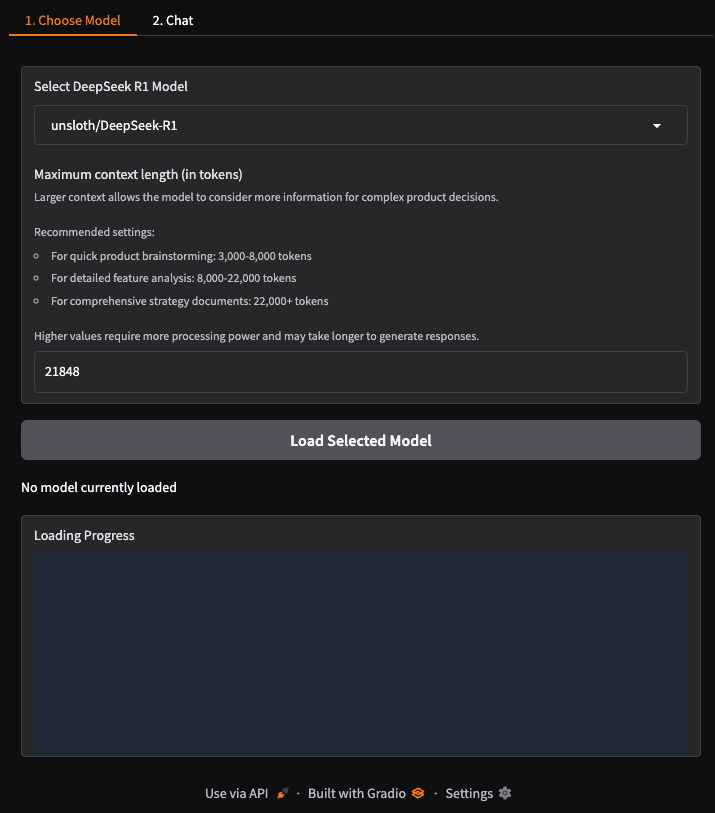Click inside the Loading Progress output box
715x813 pixels.
pos(360,655)
